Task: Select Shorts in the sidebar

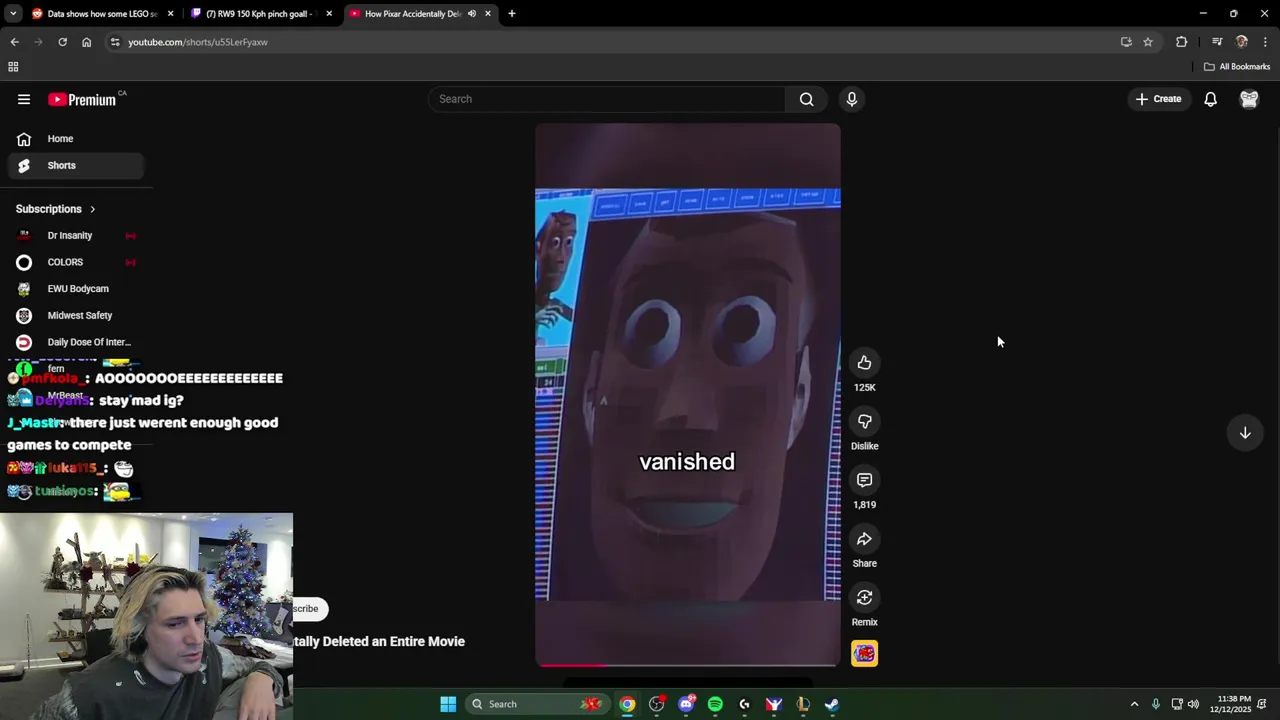Action: [x=76, y=166]
